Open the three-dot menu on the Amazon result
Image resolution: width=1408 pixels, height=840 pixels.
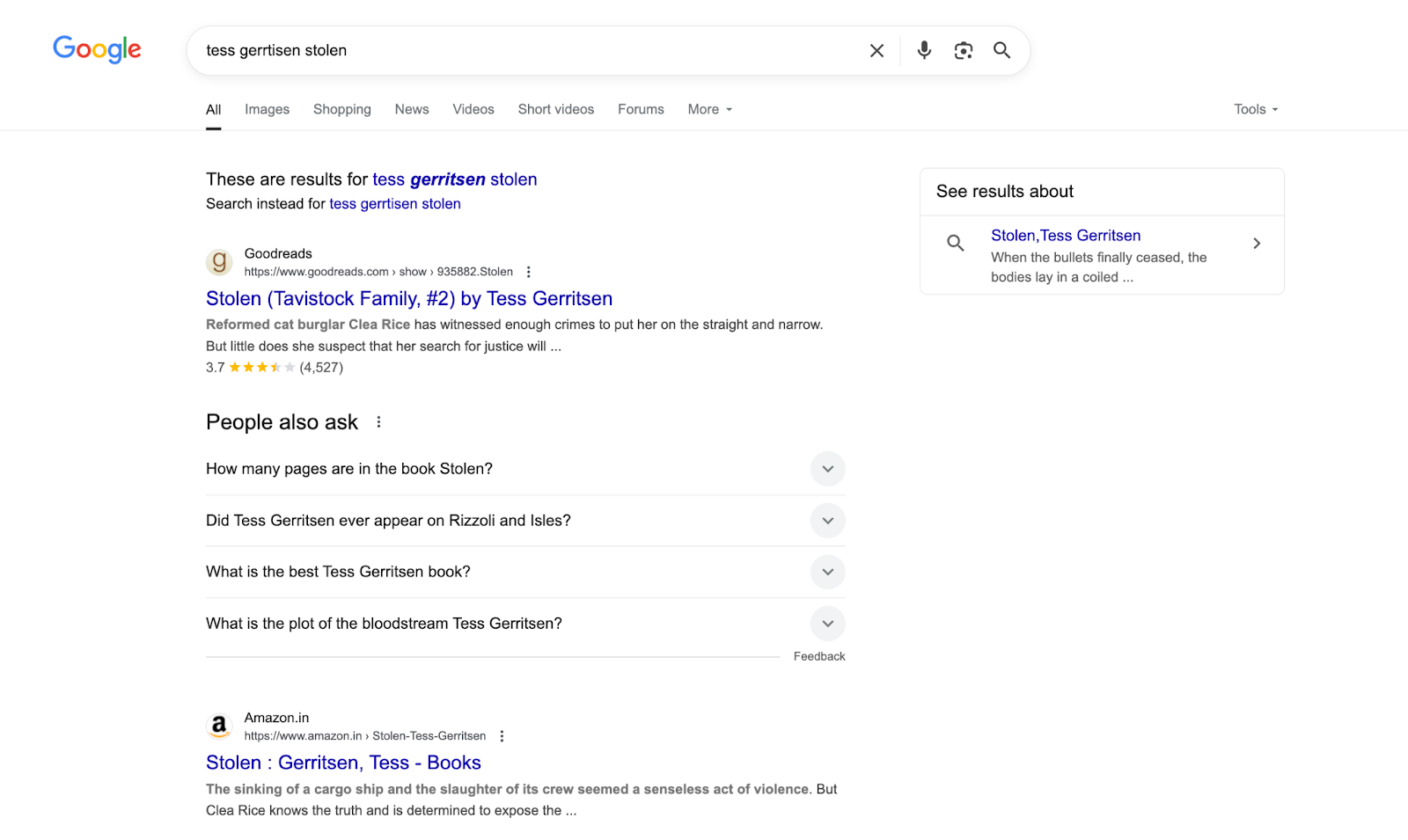point(502,735)
